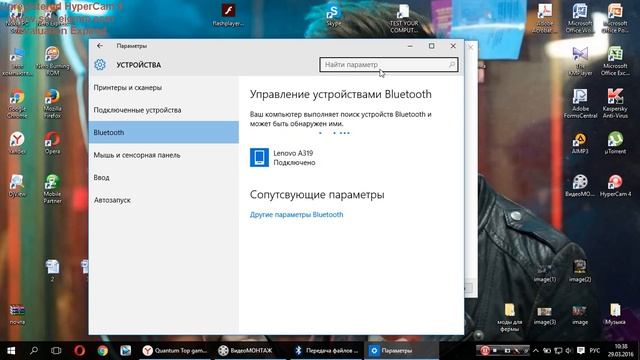640x360 pixels.
Task: Open Yandex browser desktop shortcut
Action: pyautogui.click(x=17, y=143)
